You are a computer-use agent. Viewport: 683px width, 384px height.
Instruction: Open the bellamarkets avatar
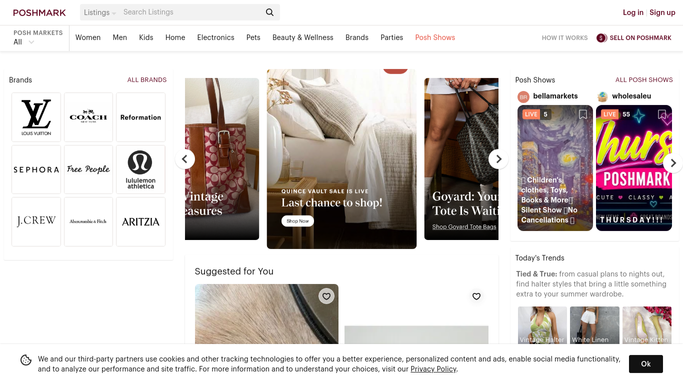(x=523, y=96)
